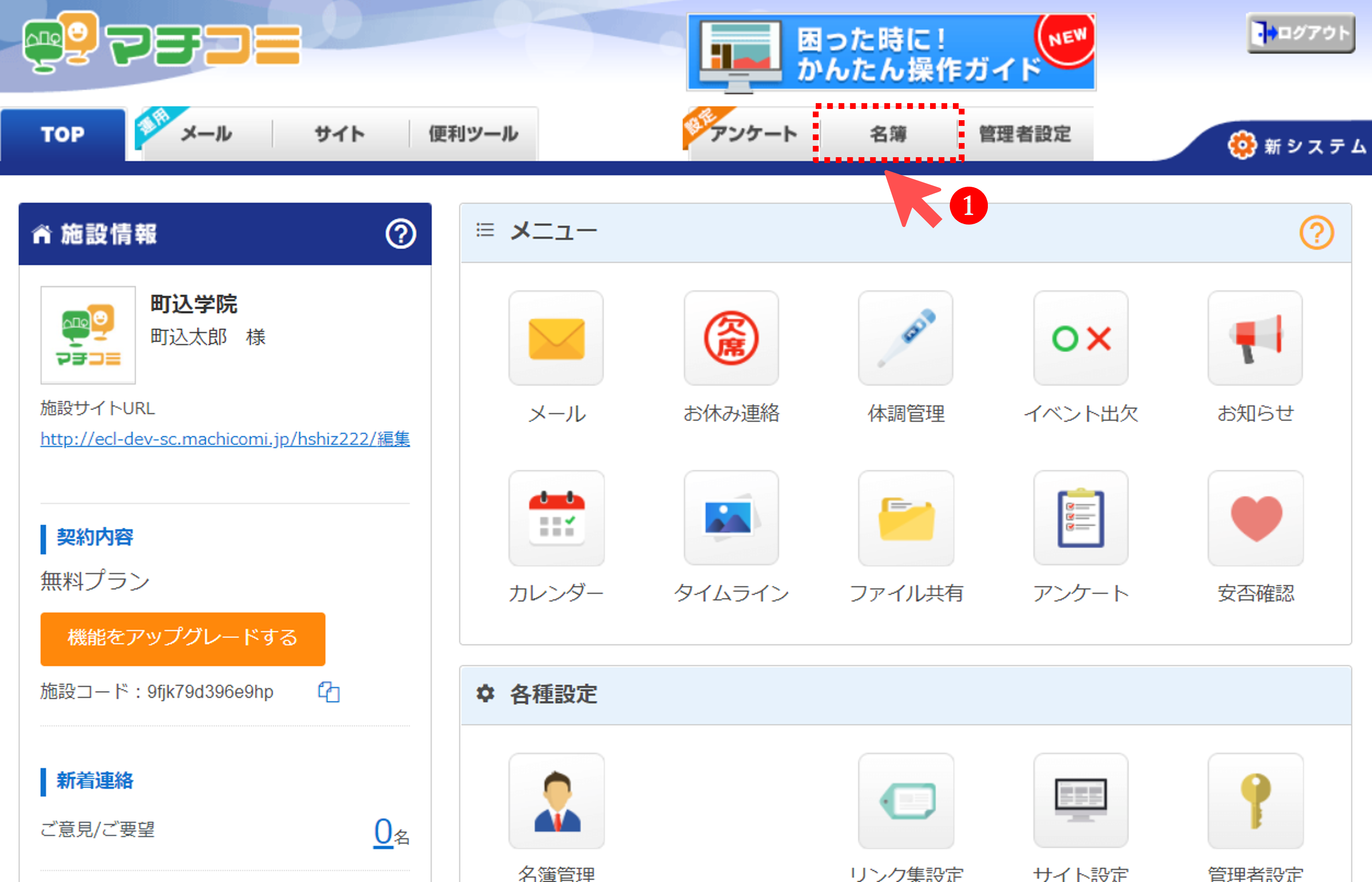Open the お休み連絡 absence icon

pos(731,338)
